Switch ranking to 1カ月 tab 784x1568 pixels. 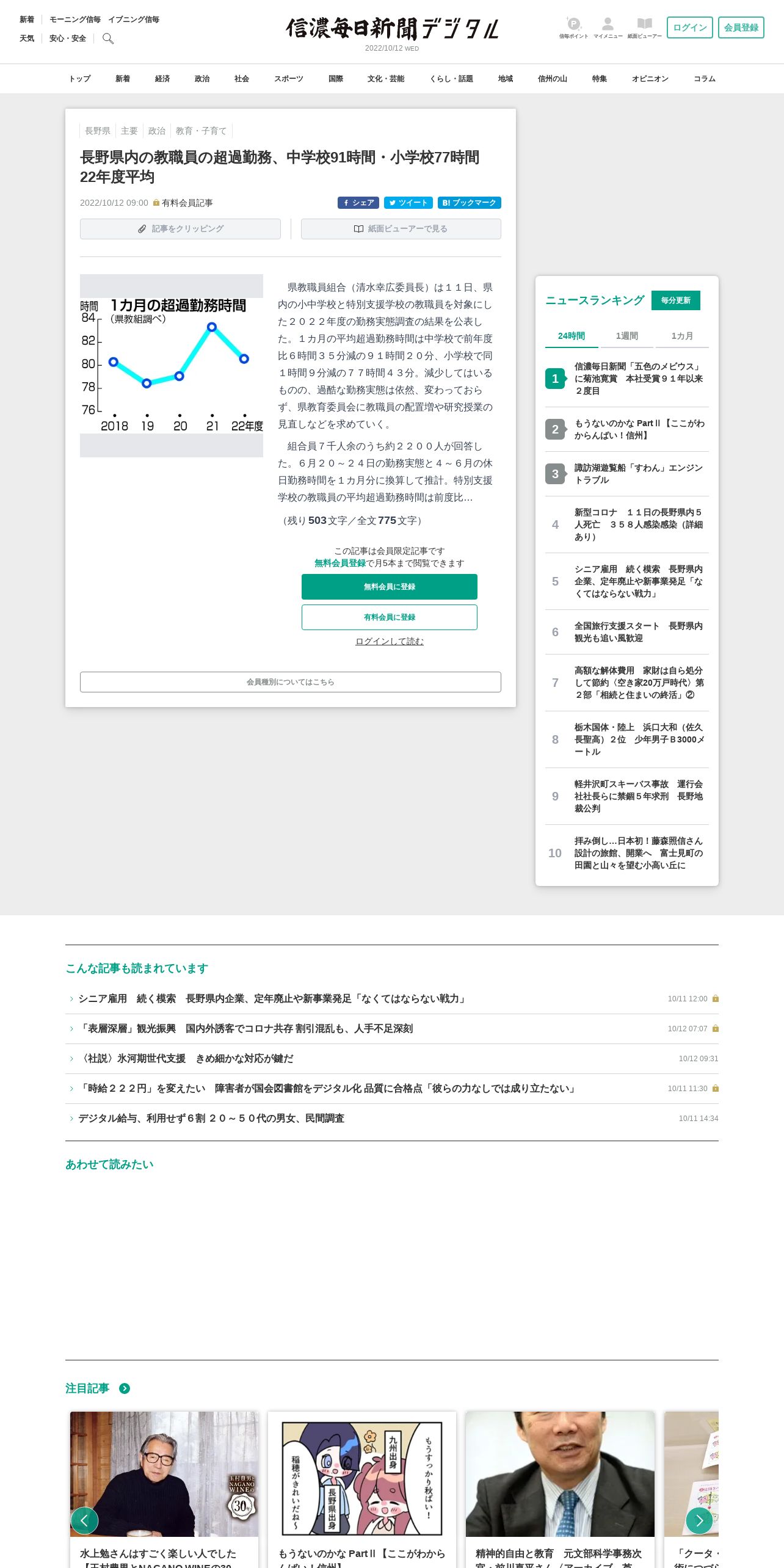pos(682,336)
